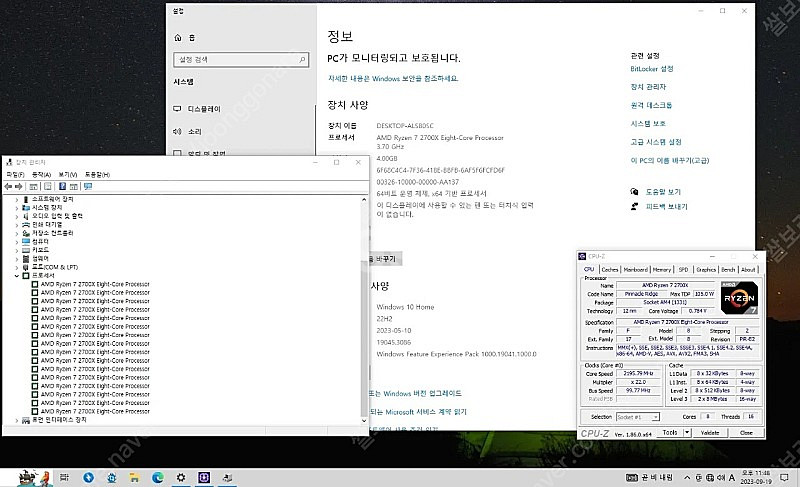Open the Tools dropdown arrow in CPU-Z
The height and width of the screenshot is (487, 800).
(x=687, y=432)
